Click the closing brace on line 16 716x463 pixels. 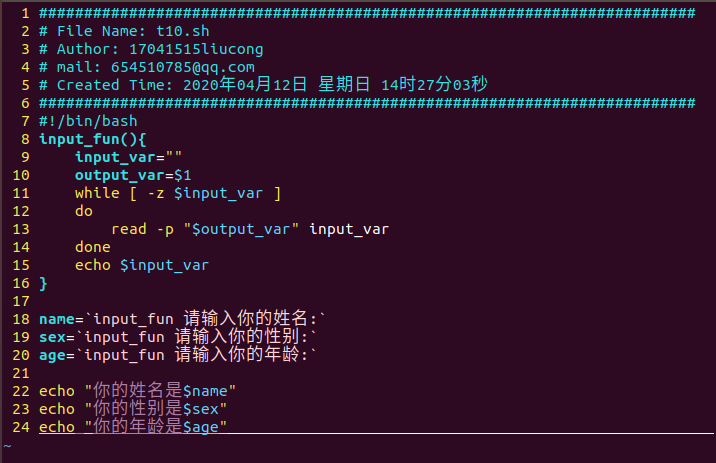43,283
